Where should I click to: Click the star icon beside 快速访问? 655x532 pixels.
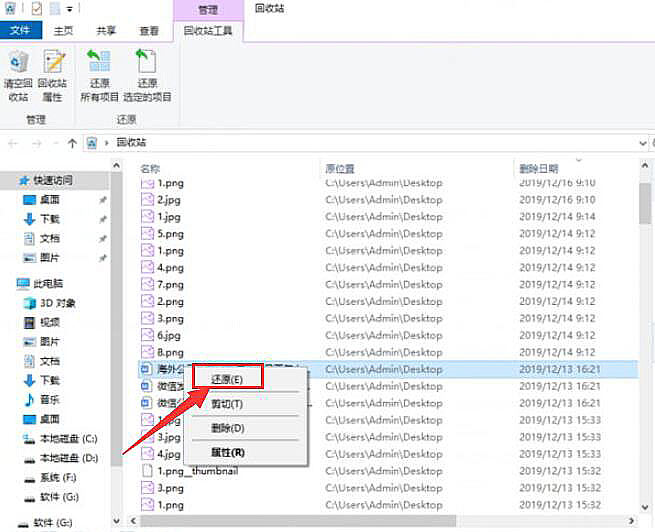[24, 180]
